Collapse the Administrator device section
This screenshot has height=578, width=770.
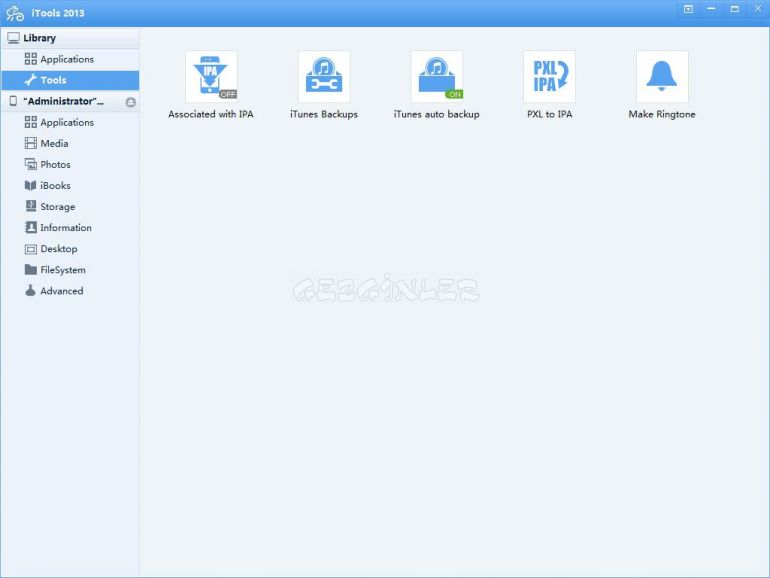click(x=131, y=102)
